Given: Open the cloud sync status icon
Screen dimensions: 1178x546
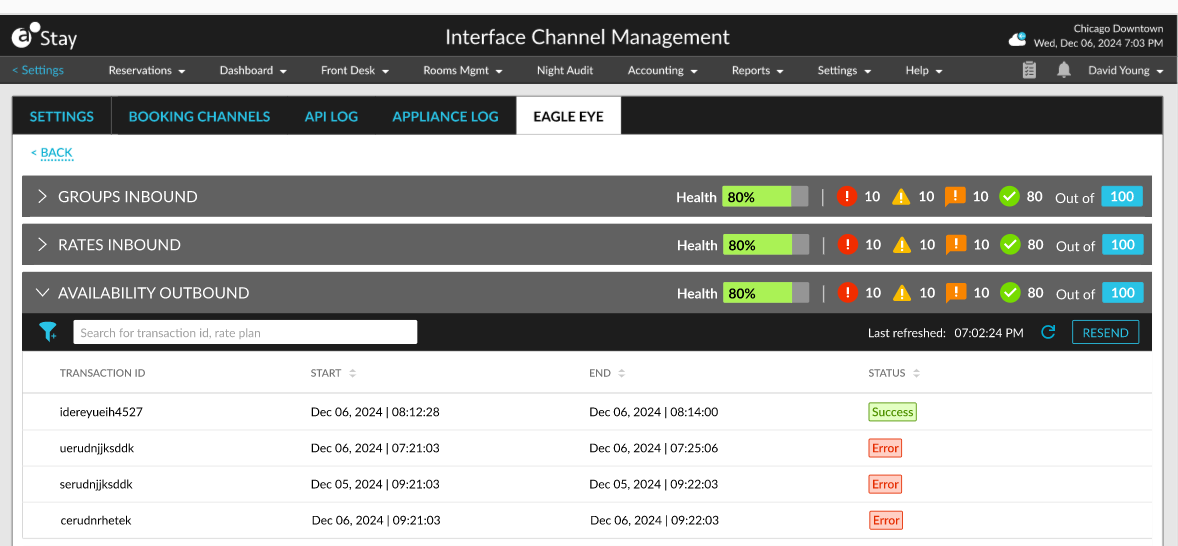Looking at the screenshot, I should coord(1018,38).
